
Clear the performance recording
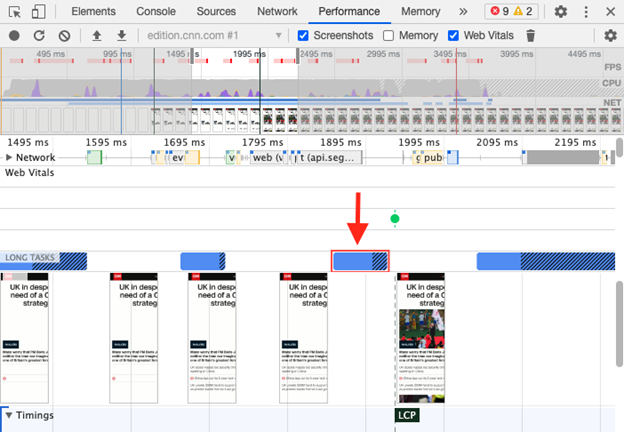coord(64,36)
